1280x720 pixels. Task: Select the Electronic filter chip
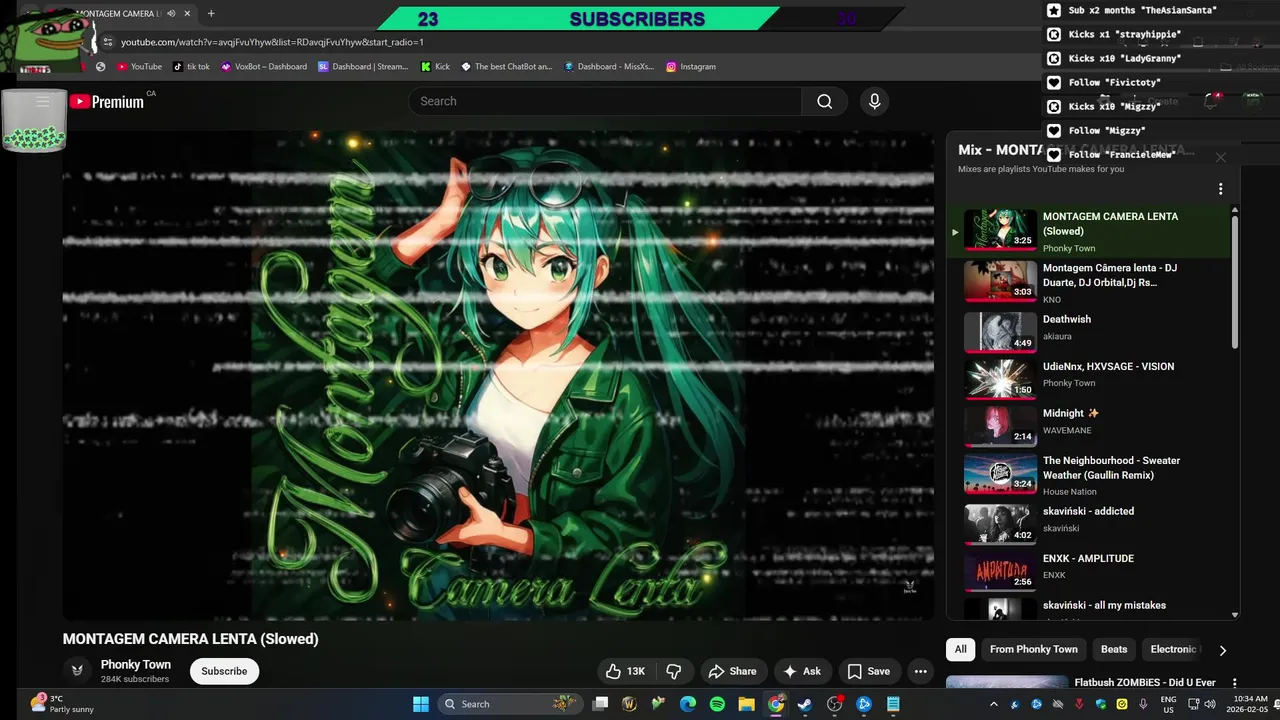click(1173, 649)
